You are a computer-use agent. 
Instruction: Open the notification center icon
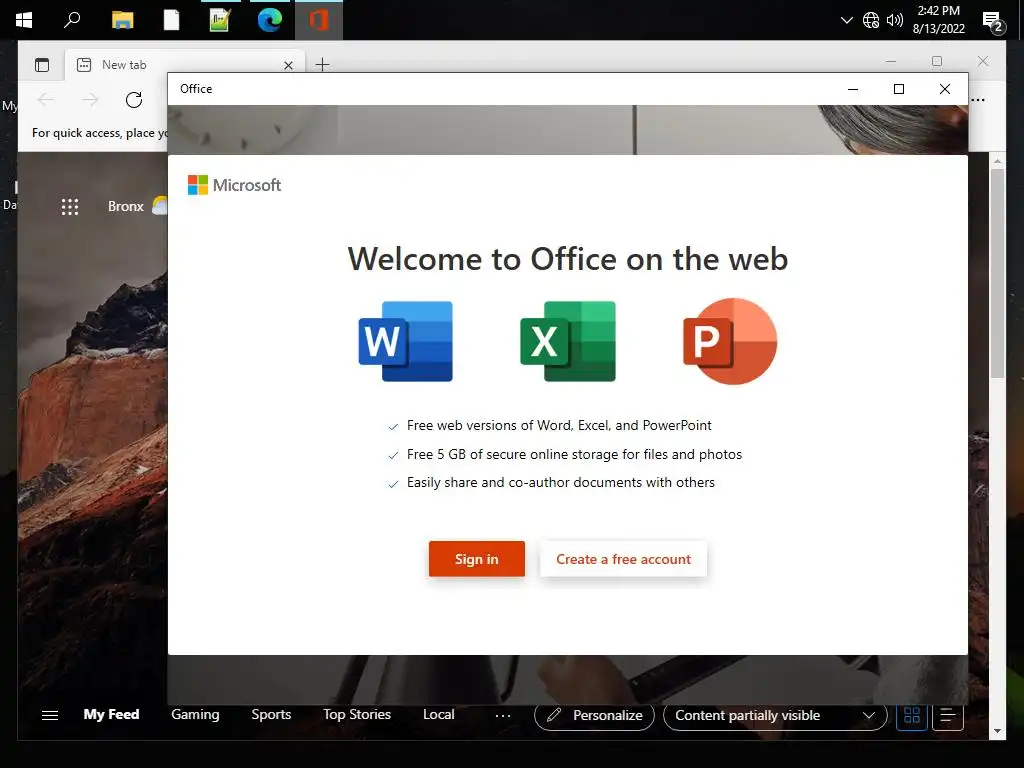[x=992, y=21]
